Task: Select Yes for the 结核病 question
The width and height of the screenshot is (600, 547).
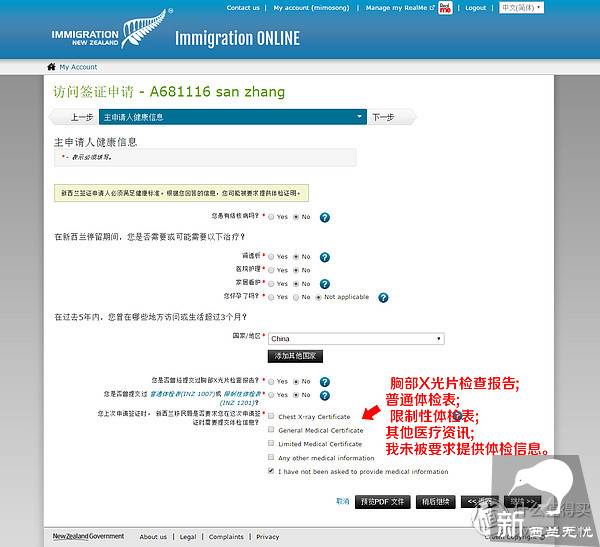Action: pos(271,217)
